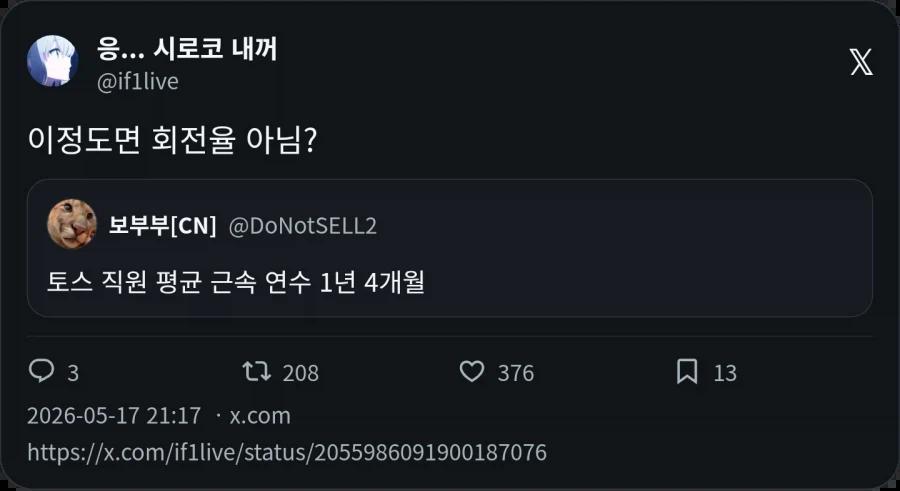Click the retweet count 208
The image size is (900, 491).
click(x=301, y=373)
